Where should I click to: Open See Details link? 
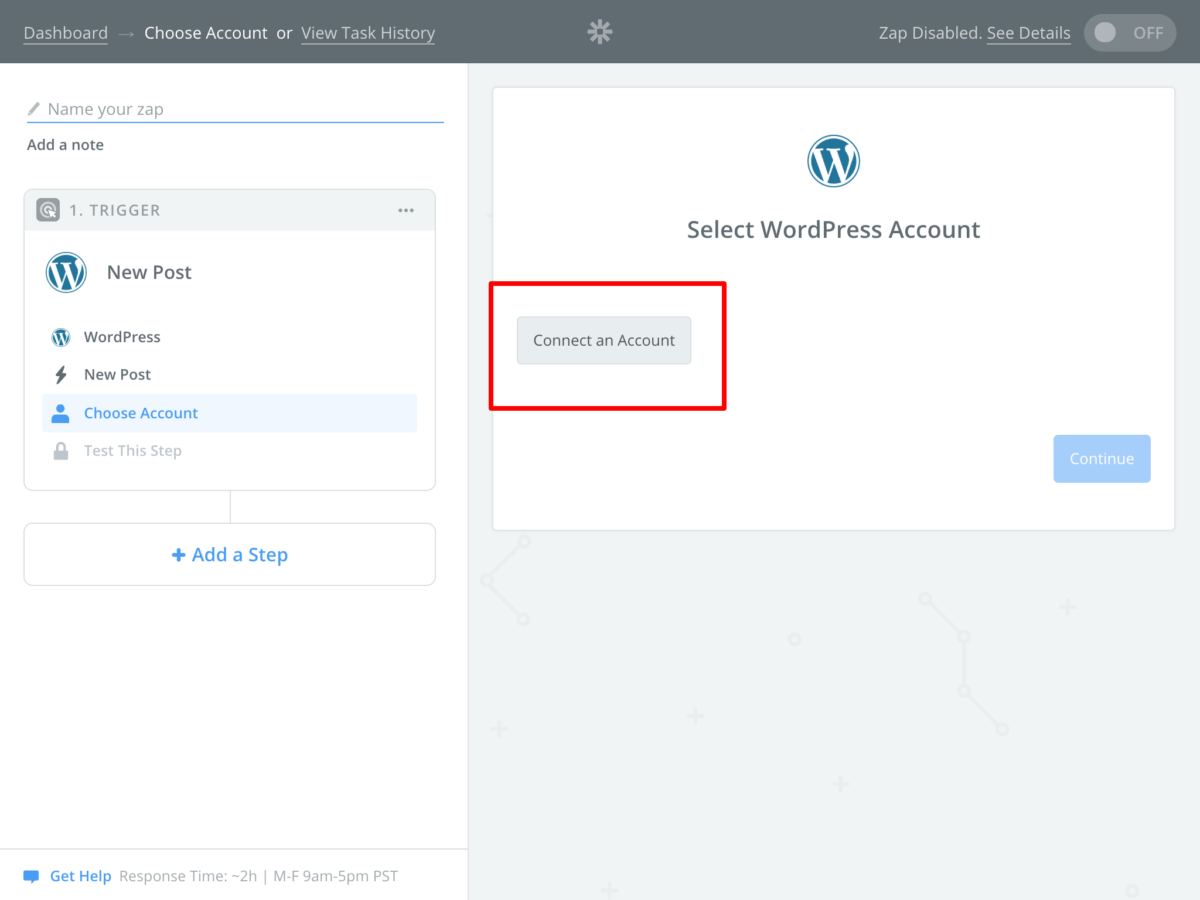click(x=1029, y=33)
